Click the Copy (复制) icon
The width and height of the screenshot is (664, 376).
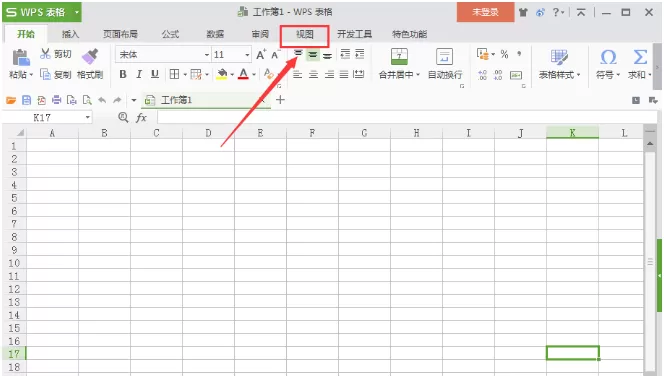pyautogui.click(x=45, y=74)
